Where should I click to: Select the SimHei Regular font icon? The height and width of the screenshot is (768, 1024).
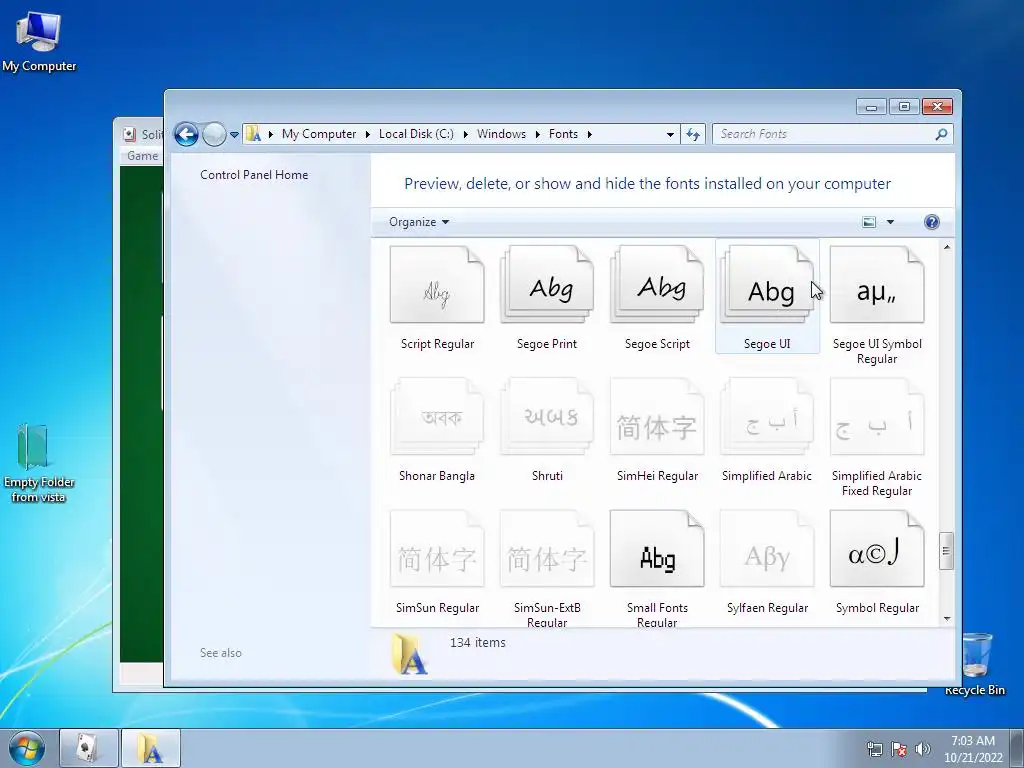pyautogui.click(x=657, y=417)
